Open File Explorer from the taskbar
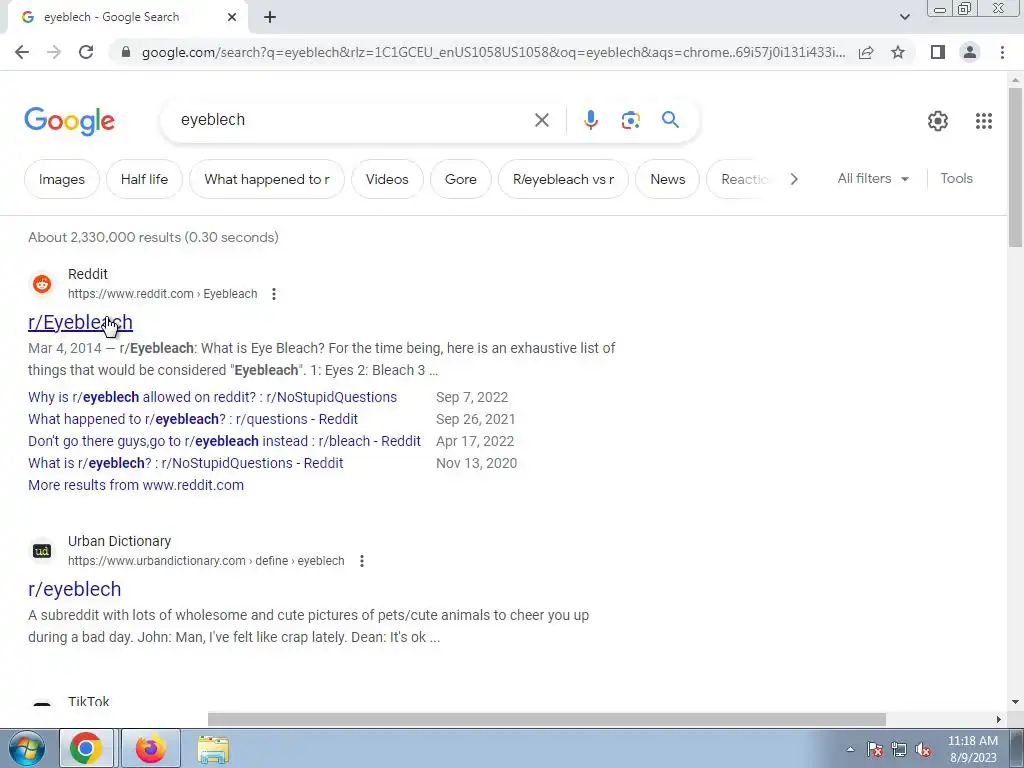The height and width of the screenshot is (768, 1024). pyautogui.click(x=214, y=748)
